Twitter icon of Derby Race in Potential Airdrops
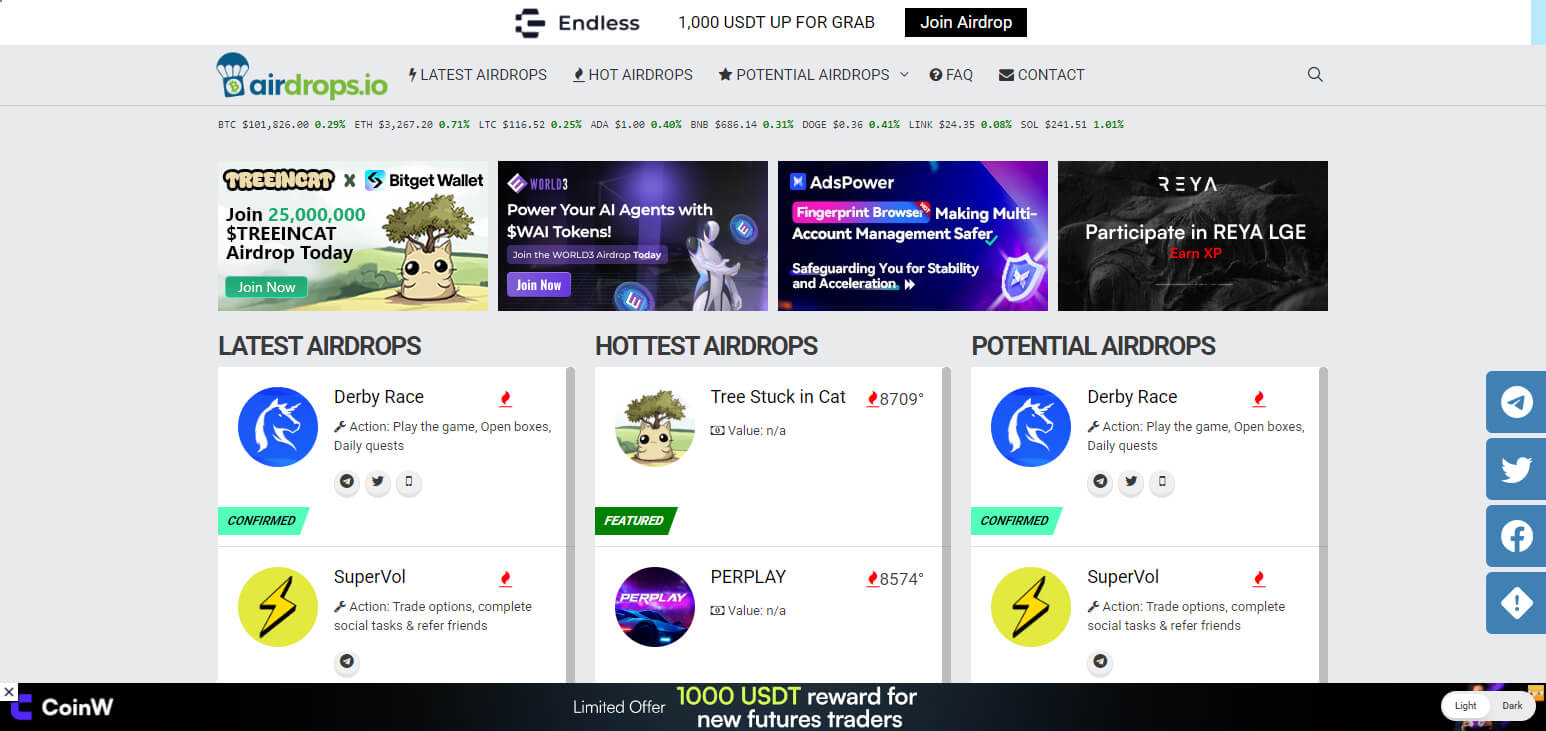 1130,482
